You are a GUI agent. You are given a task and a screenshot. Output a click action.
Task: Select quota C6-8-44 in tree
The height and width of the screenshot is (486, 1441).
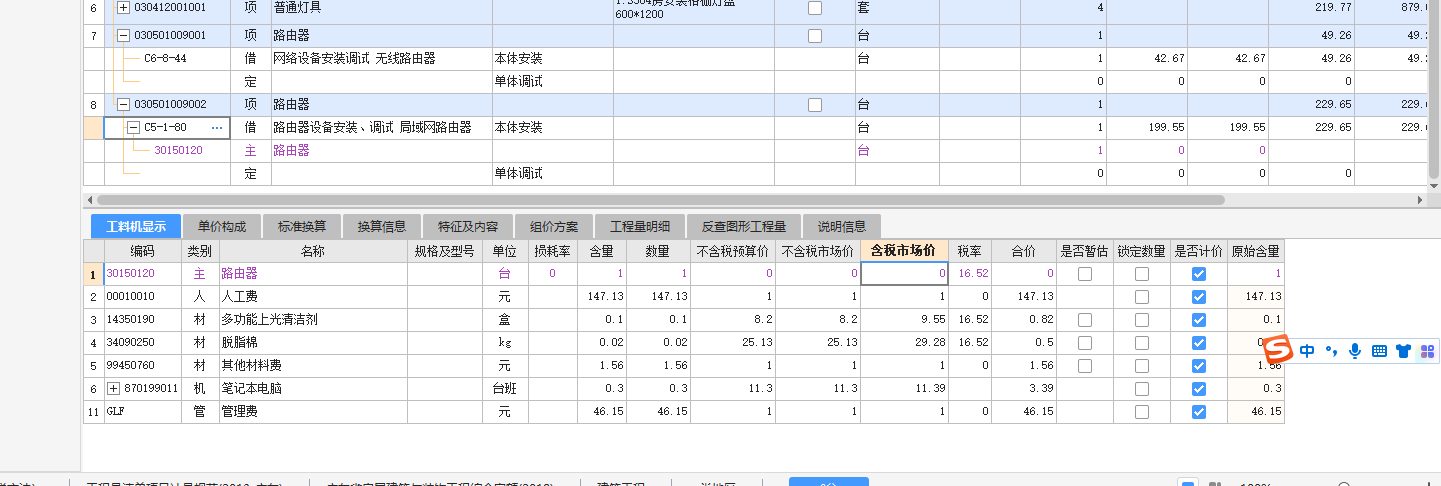coord(165,59)
